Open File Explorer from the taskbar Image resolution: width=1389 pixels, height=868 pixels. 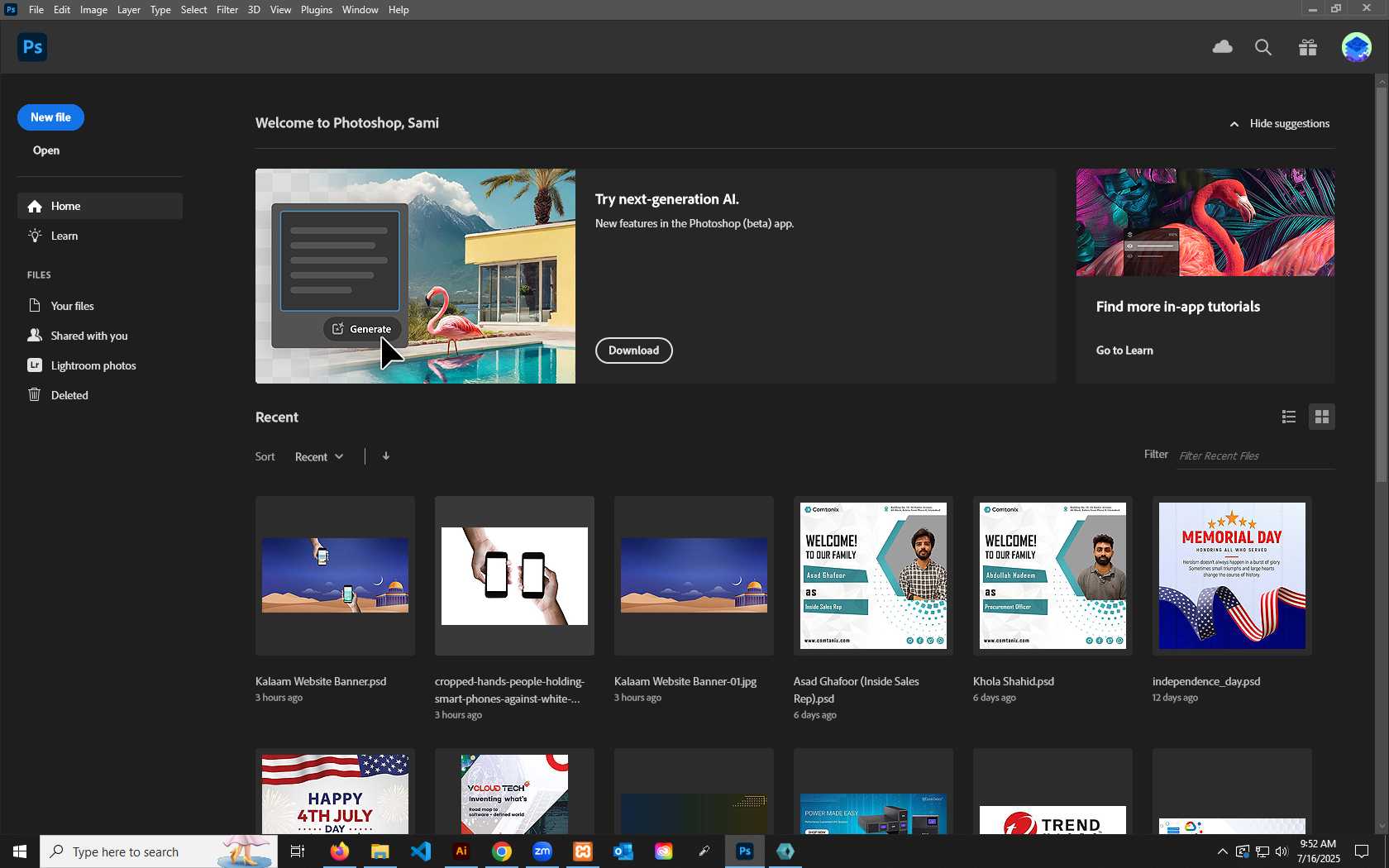click(379, 851)
